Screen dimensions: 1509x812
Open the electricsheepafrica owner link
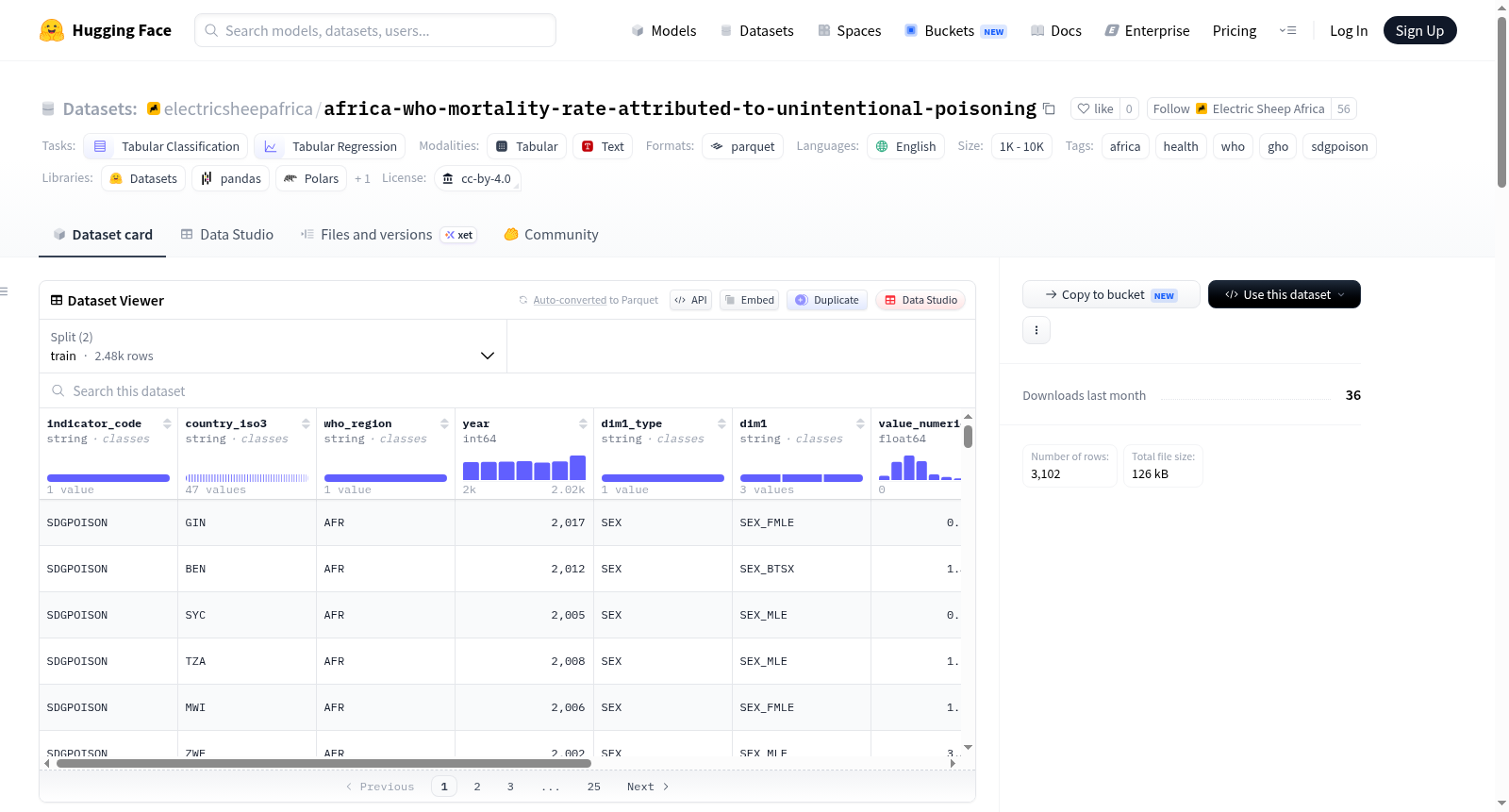point(239,108)
